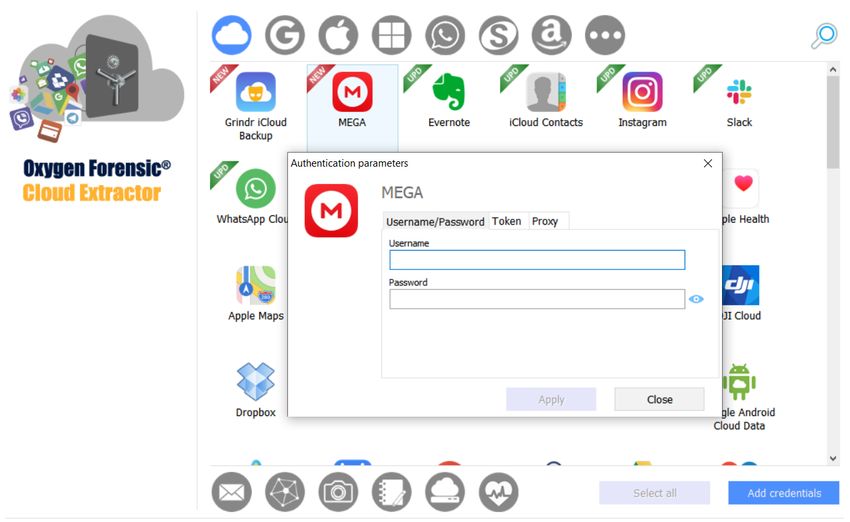Filter by social network graph icon

(285, 492)
